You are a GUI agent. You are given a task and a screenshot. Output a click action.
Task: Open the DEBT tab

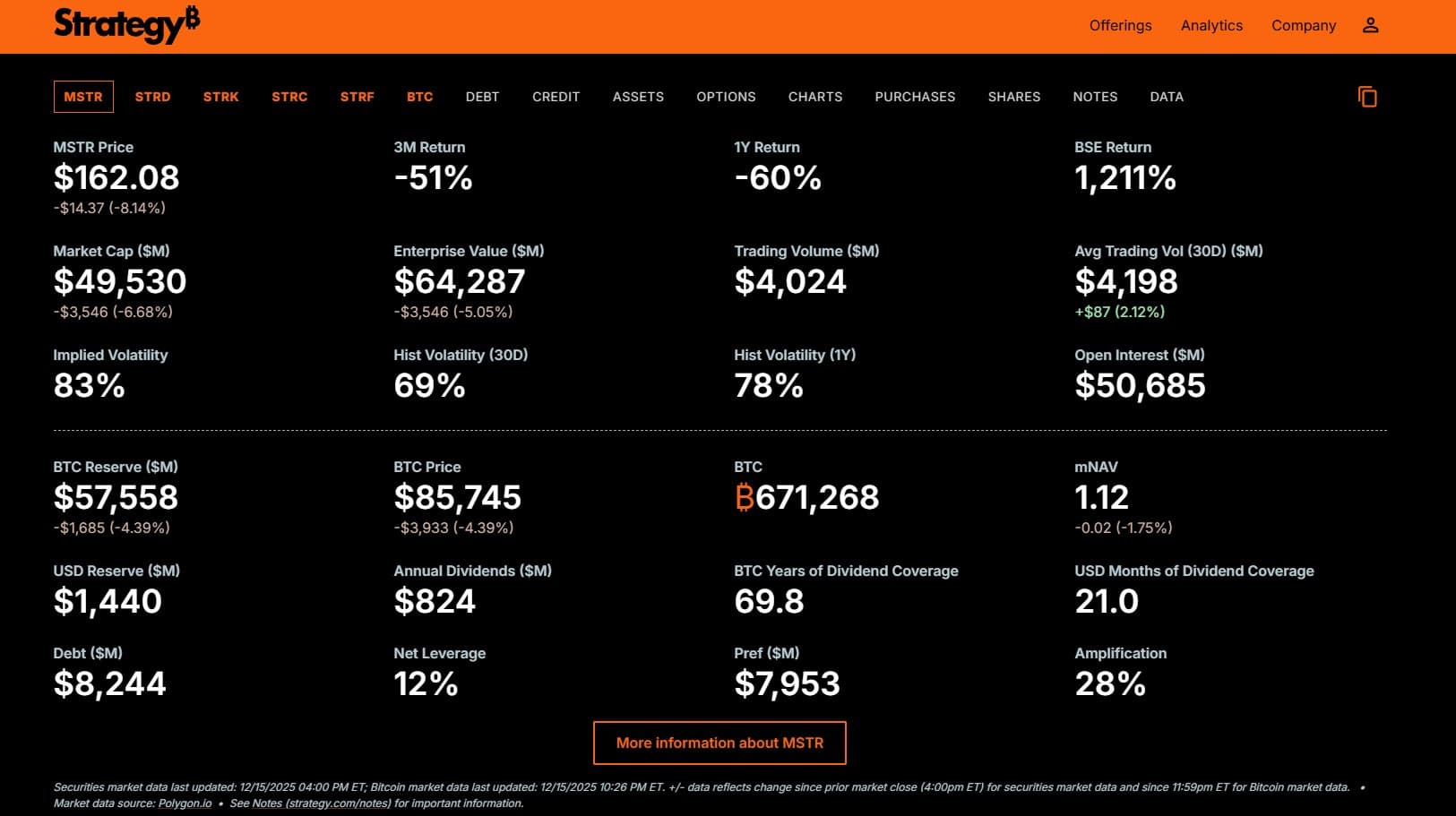pos(482,97)
